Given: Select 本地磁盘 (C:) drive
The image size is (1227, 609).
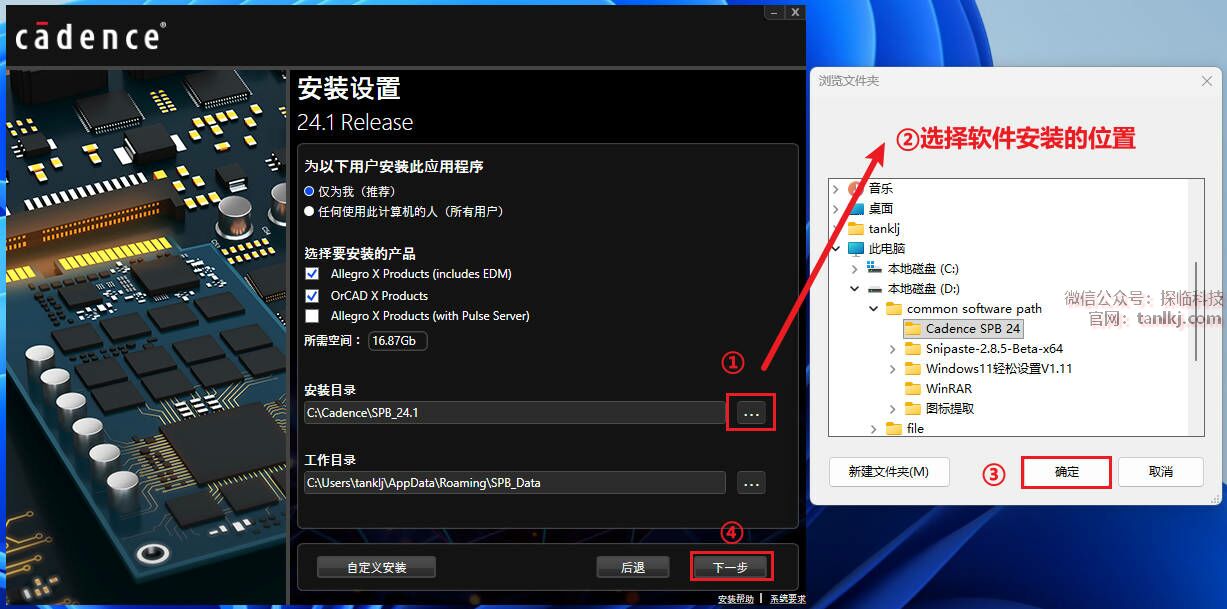Looking at the screenshot, I should coord(923,268).
